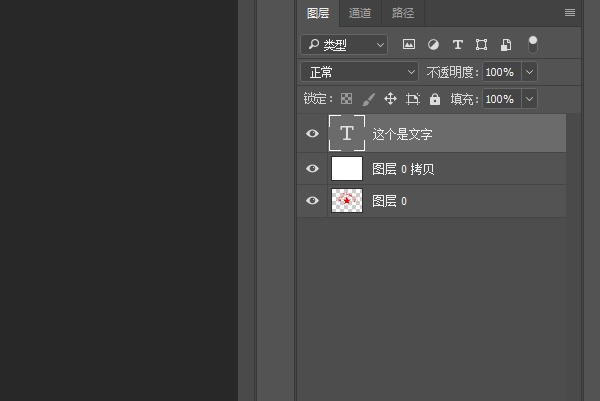Open the 类型 filter type dropdown
Viewport: 600px width, 401px height.
pos(344,45)
